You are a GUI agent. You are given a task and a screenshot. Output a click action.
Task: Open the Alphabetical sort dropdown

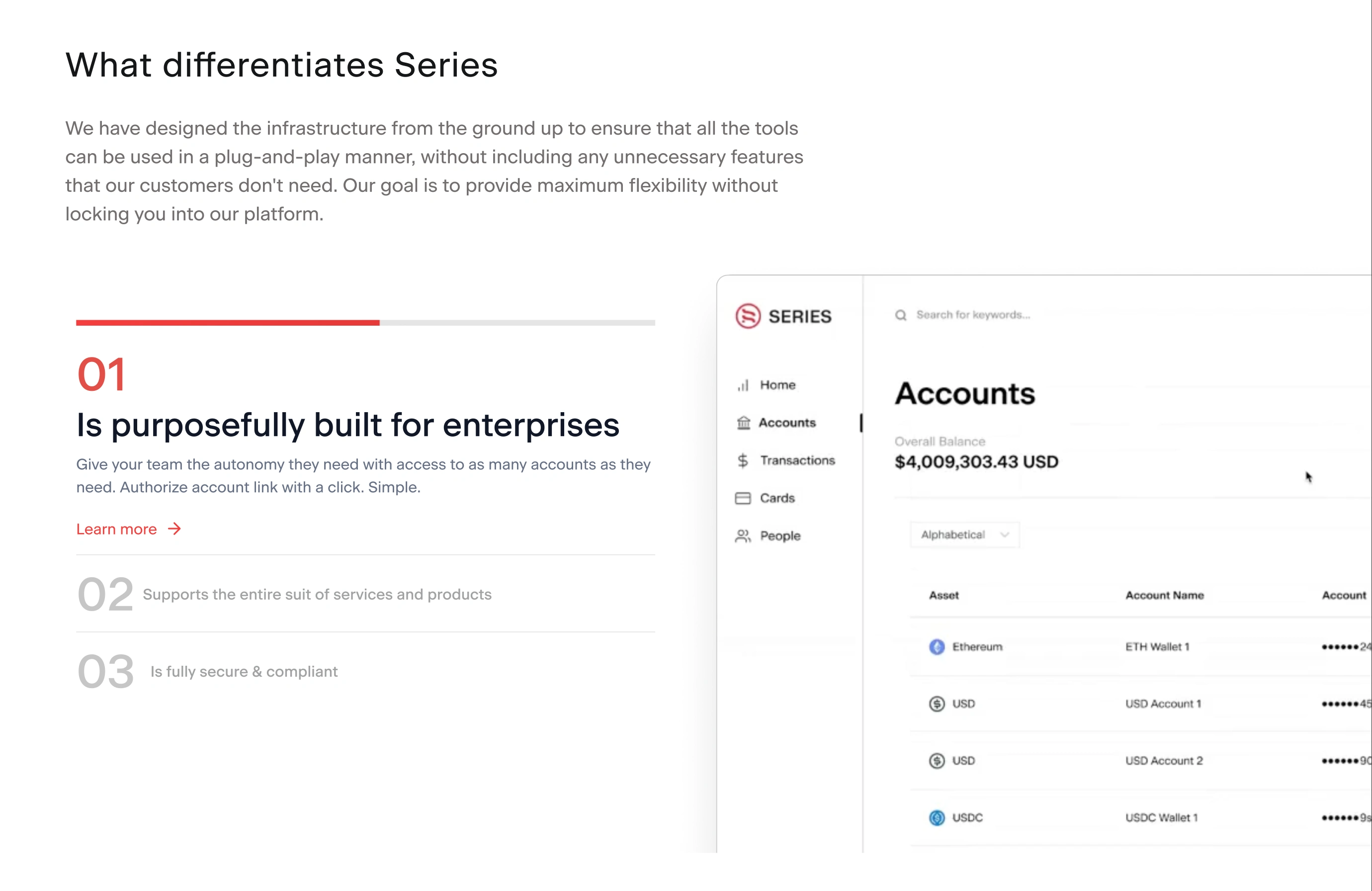coord(964,535)
